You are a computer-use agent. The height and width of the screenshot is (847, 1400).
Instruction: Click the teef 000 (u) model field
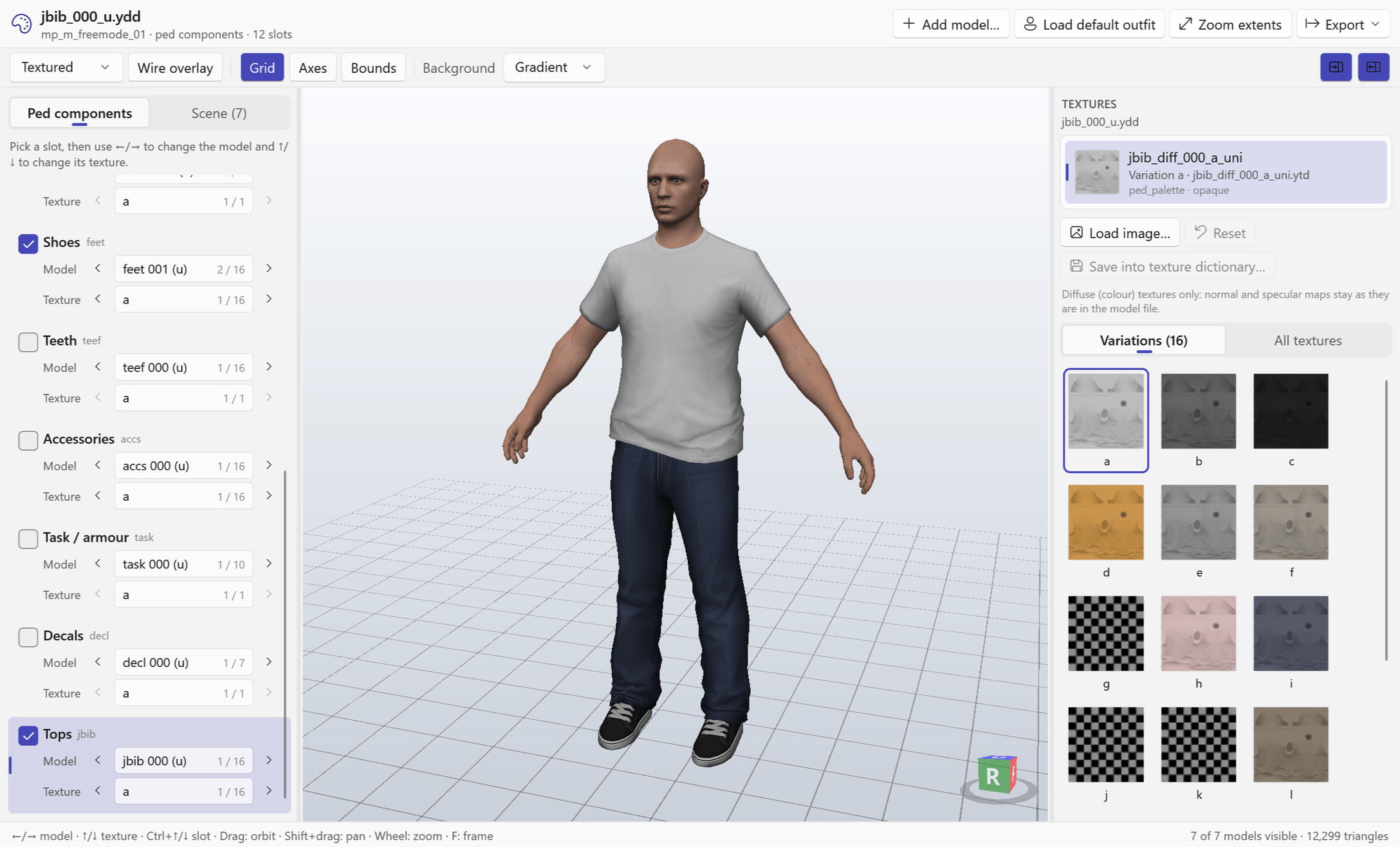pos(183,368)
